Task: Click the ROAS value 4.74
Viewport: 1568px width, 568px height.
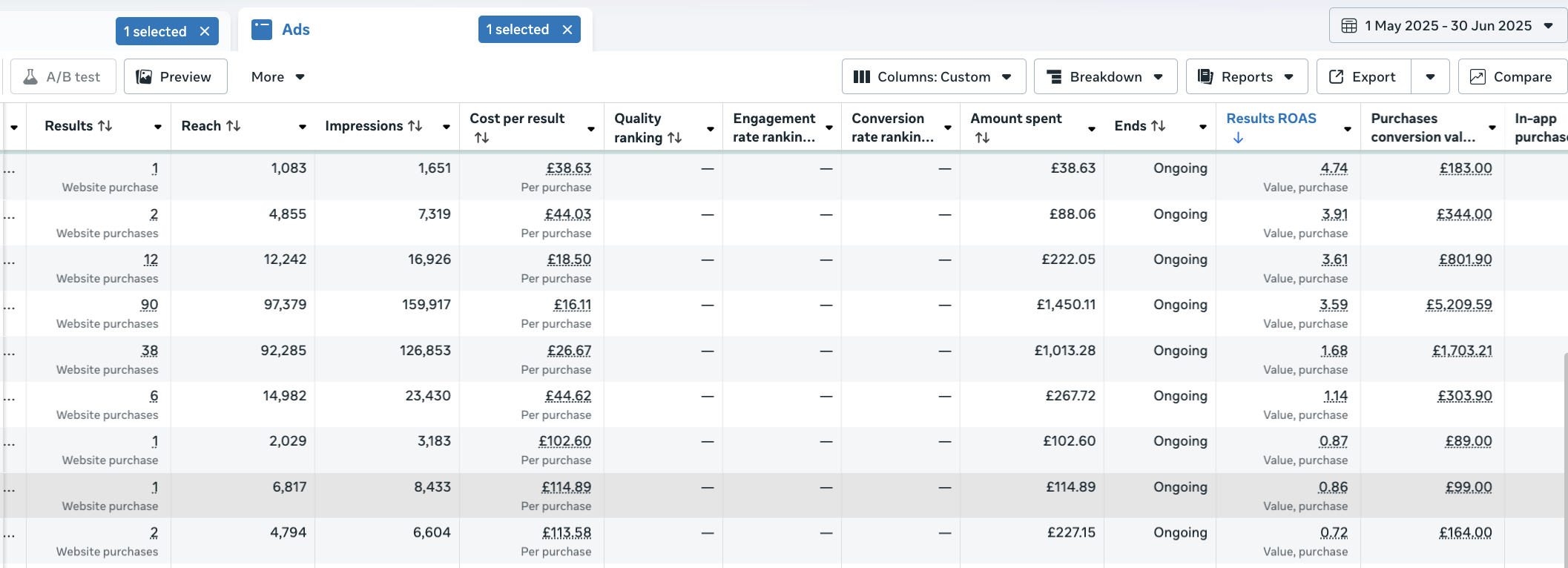Action: click(x=1334, y=168)
